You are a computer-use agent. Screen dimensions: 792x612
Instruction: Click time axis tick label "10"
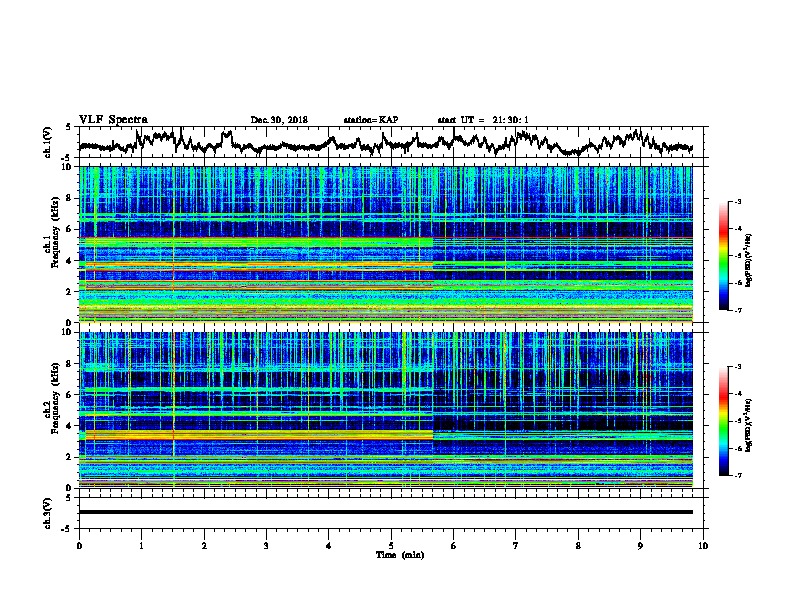coord(703,546)
